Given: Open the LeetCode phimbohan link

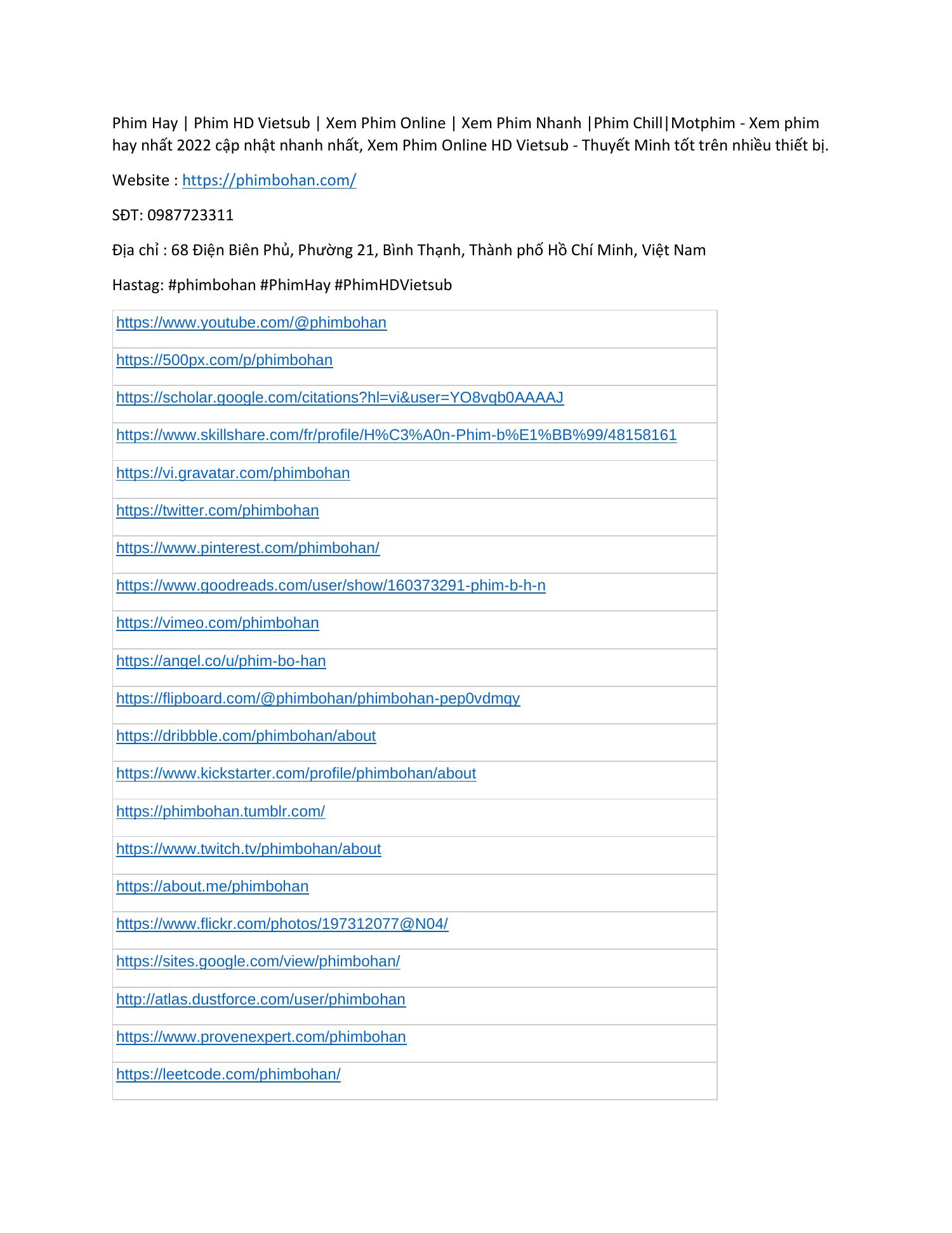Looking at the screenshot, I should coord(228,1074).
